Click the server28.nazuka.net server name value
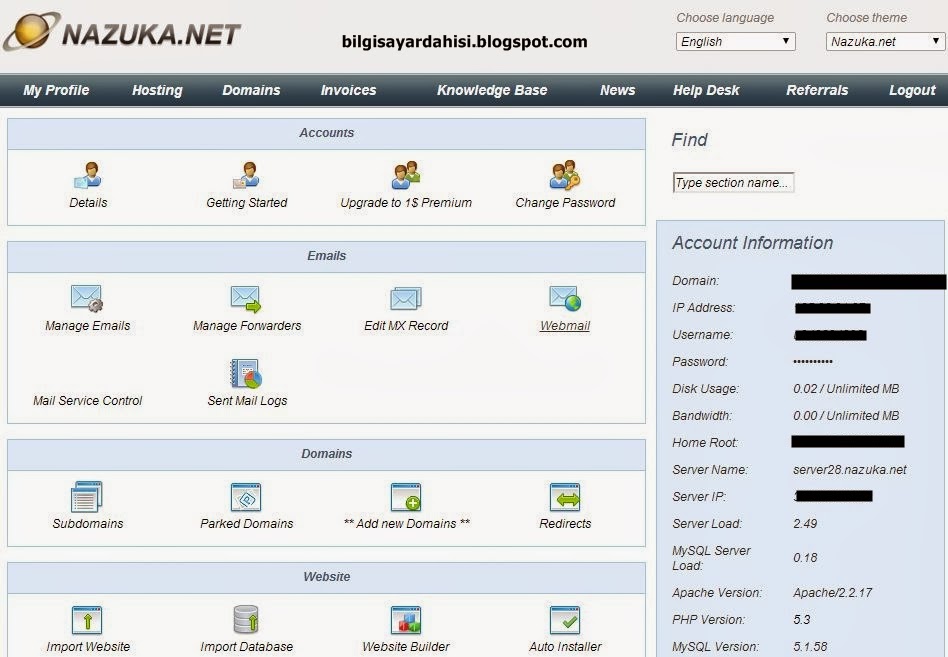Image resolution: width=948 pixels, height=657 pixels. point(849,470)
